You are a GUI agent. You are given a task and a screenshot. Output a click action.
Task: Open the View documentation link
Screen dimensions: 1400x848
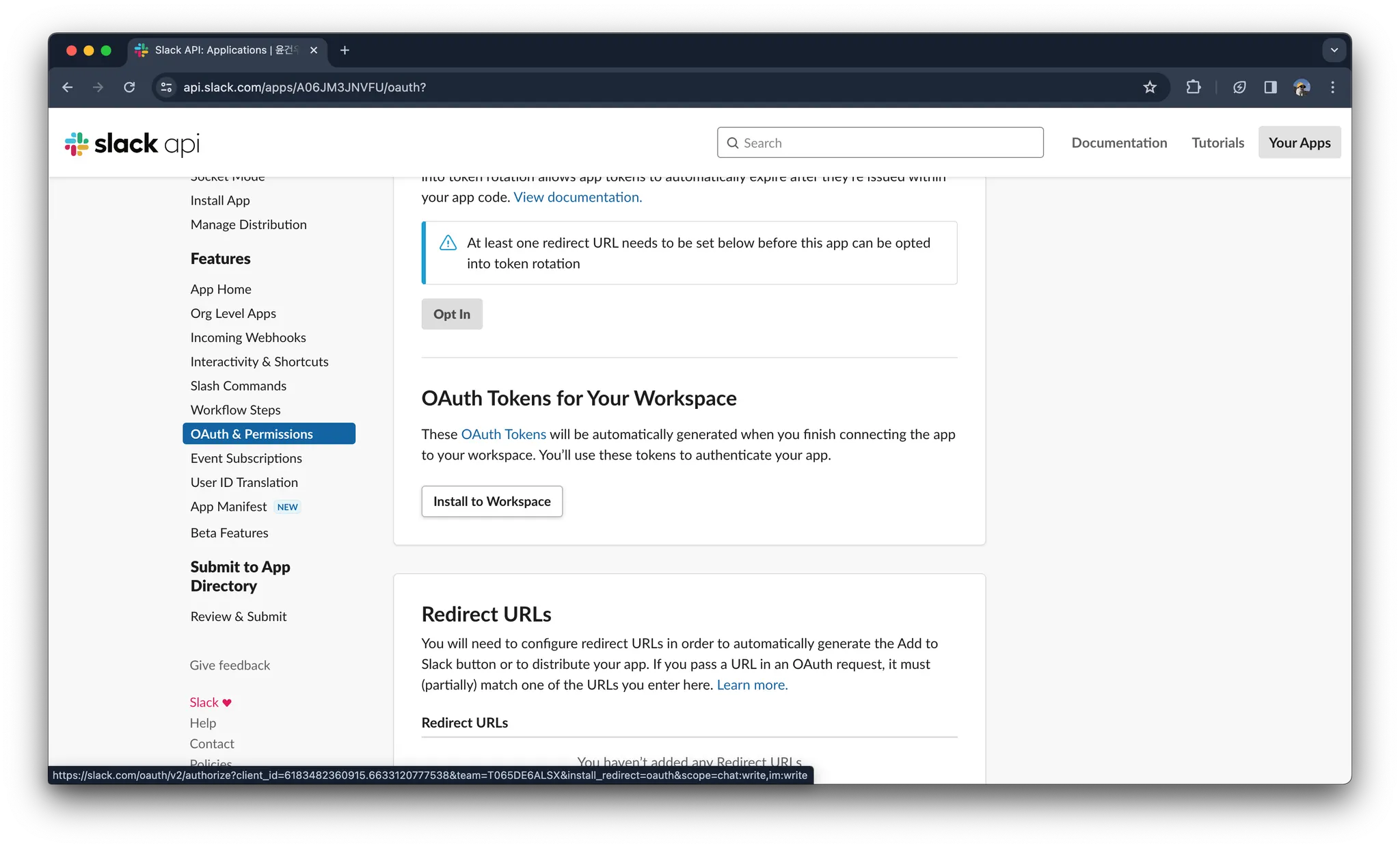[x=578, y=197]
